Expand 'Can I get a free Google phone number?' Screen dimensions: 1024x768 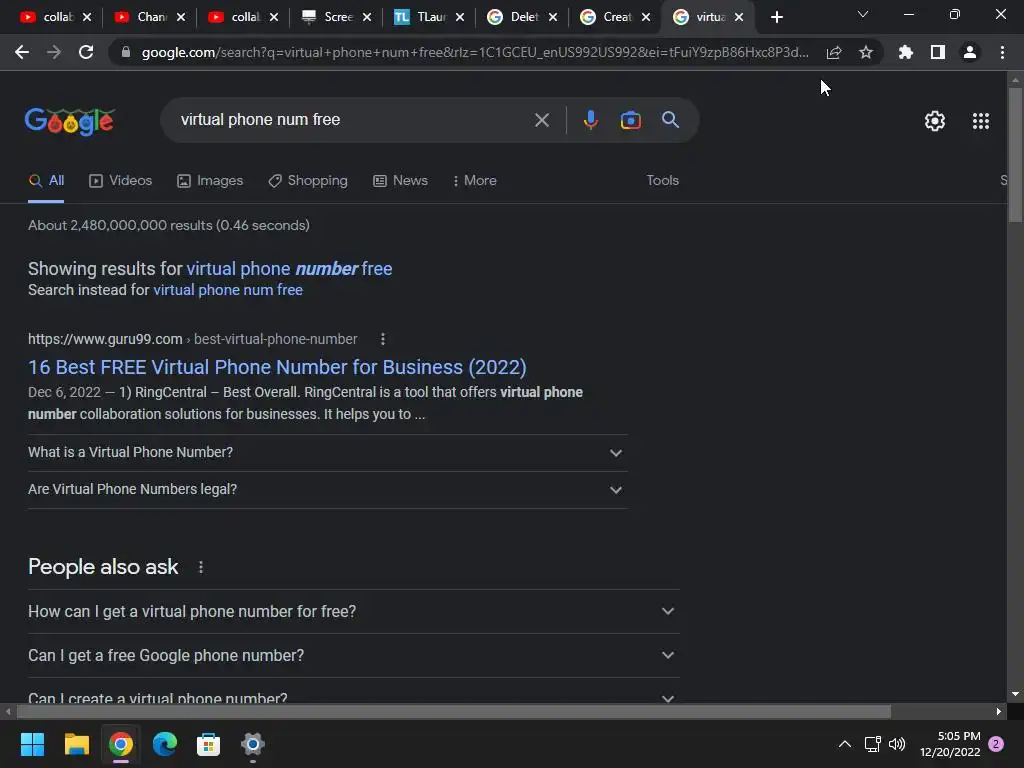click(353, 655)
